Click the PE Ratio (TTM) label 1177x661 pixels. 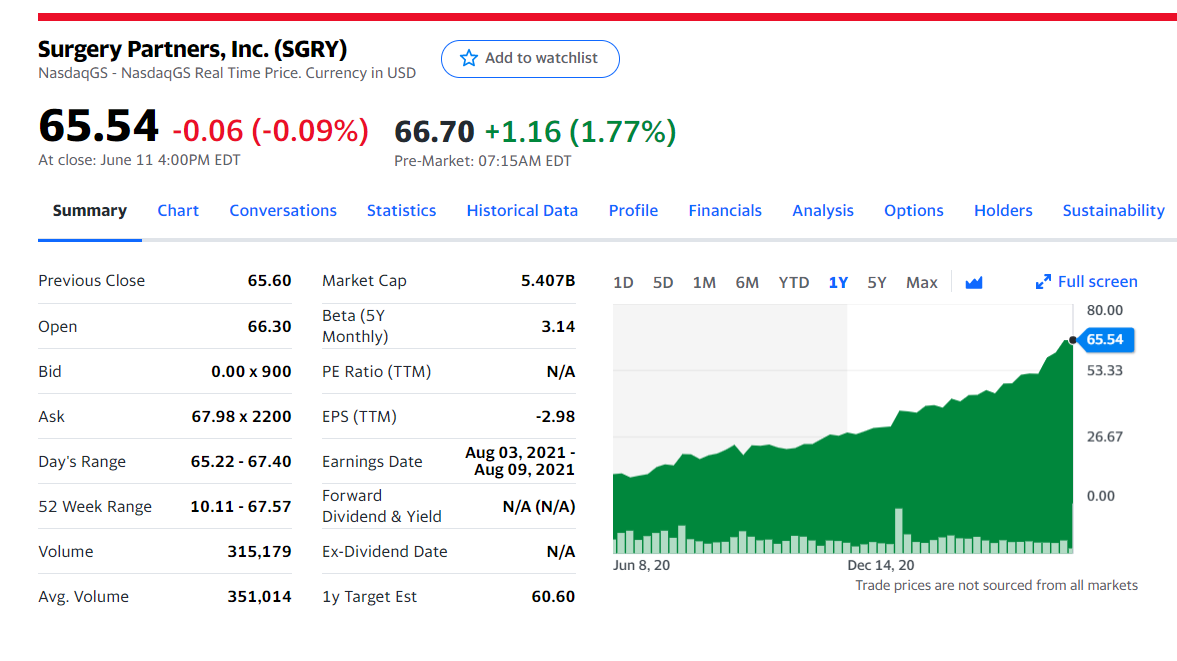(377, 371)
